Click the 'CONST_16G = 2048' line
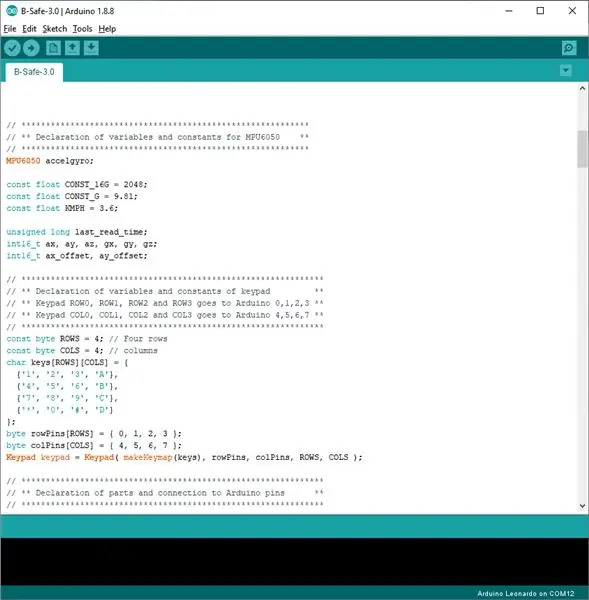 77,184
